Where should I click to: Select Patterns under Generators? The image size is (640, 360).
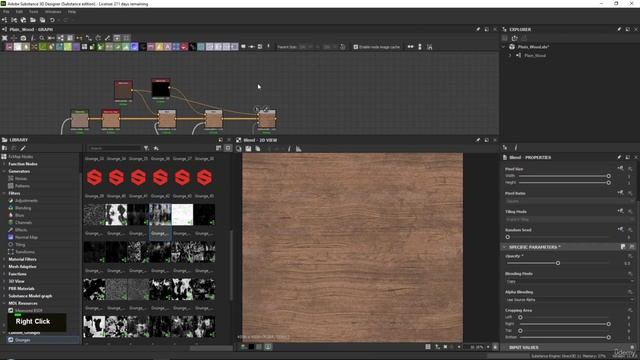pyautogui.click(x=22, y=186)
